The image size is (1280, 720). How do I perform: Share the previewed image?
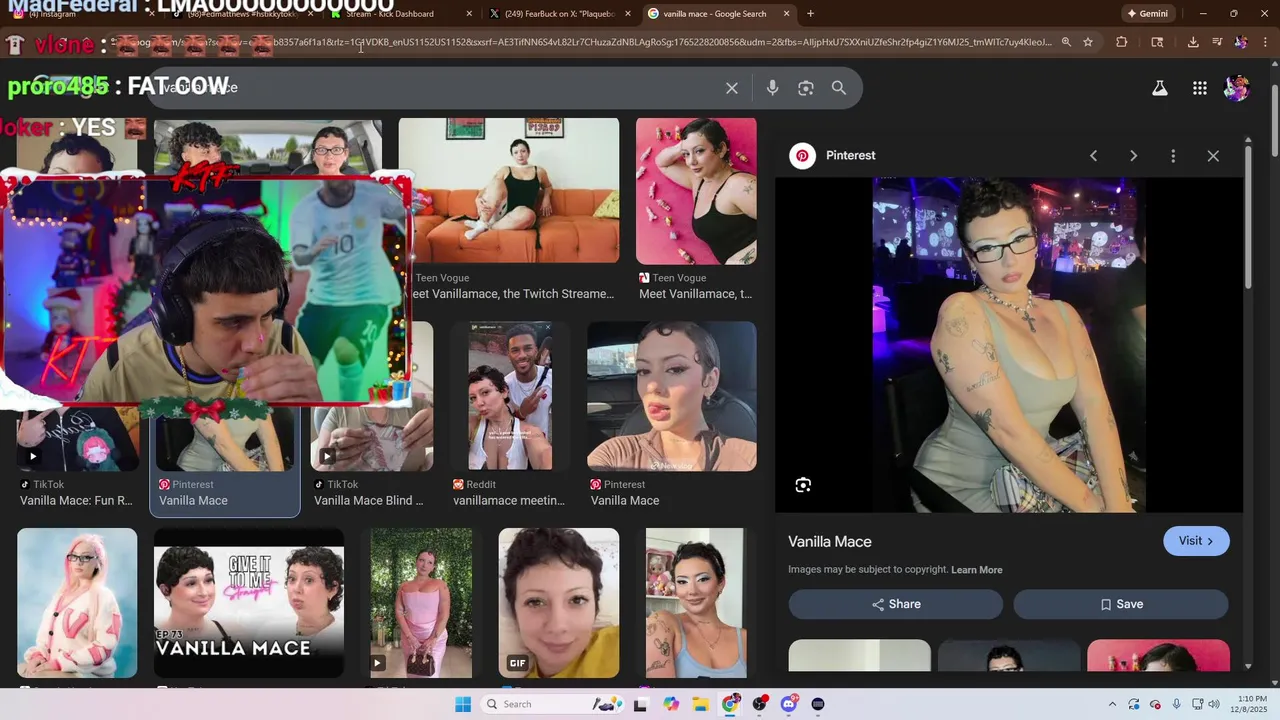895,604
